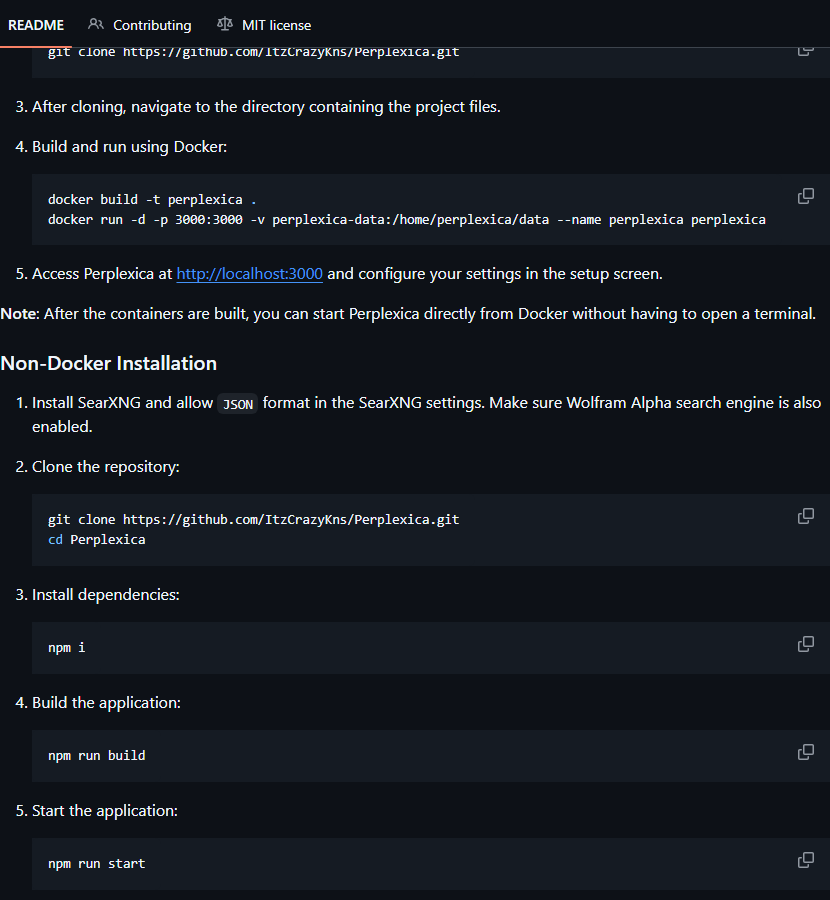The image size is (830, 900).
Task: Open the http://localhost:3000 link
Action: tap(249, 273)
